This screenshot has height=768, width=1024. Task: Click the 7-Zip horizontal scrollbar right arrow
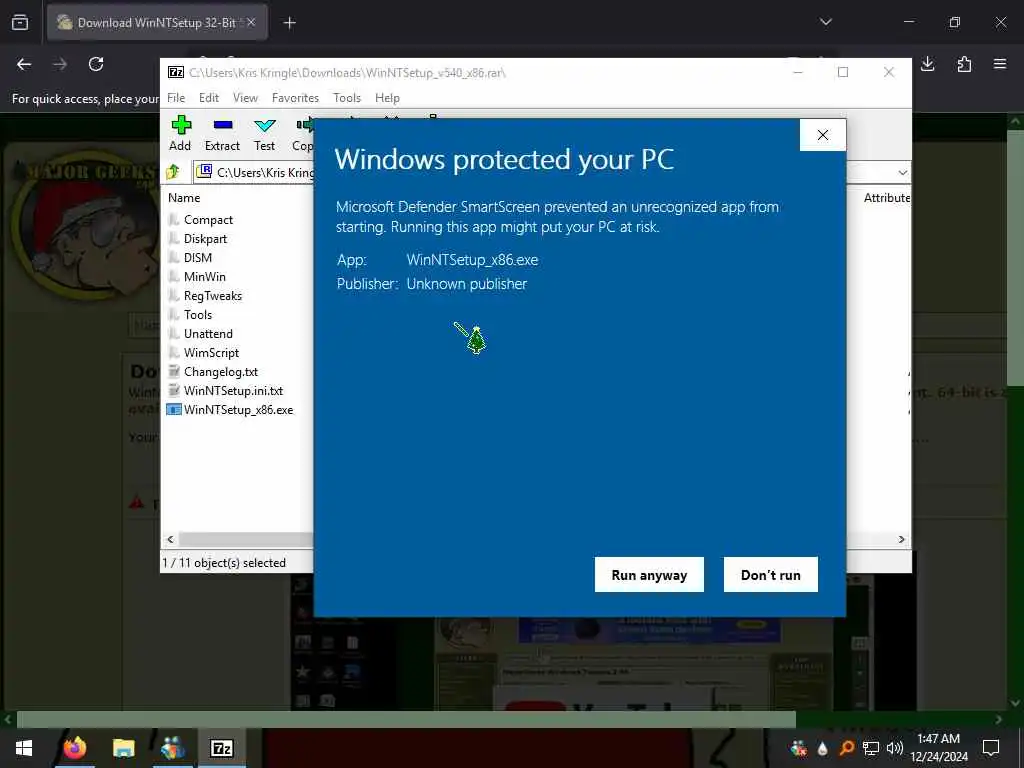pos(901,539)
